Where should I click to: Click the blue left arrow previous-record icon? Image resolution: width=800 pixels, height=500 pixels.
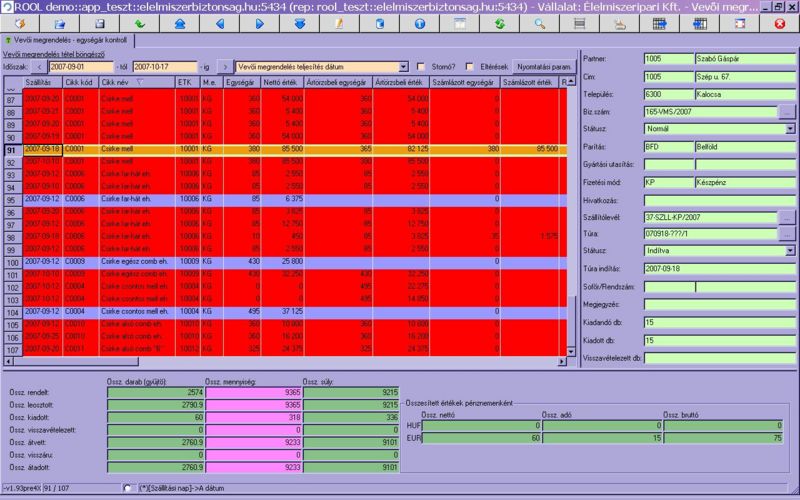[x=218, y=22]
